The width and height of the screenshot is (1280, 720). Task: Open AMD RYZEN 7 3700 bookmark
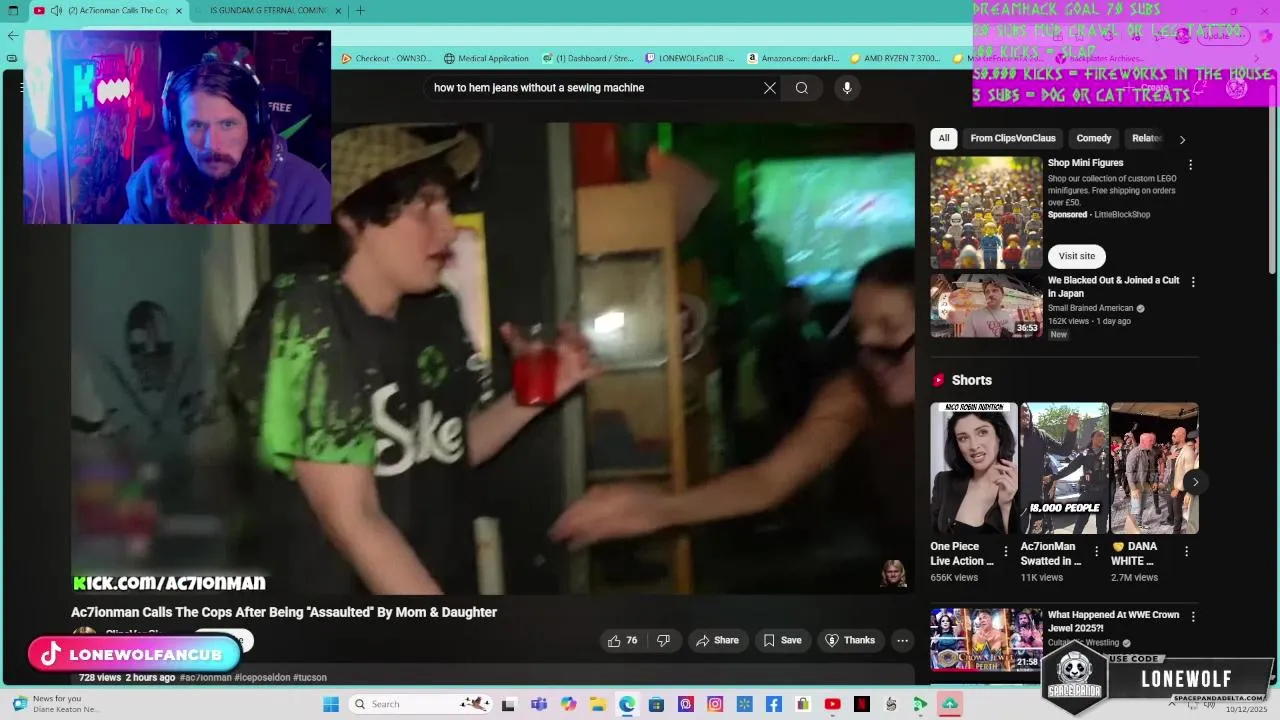pos(895,58)
